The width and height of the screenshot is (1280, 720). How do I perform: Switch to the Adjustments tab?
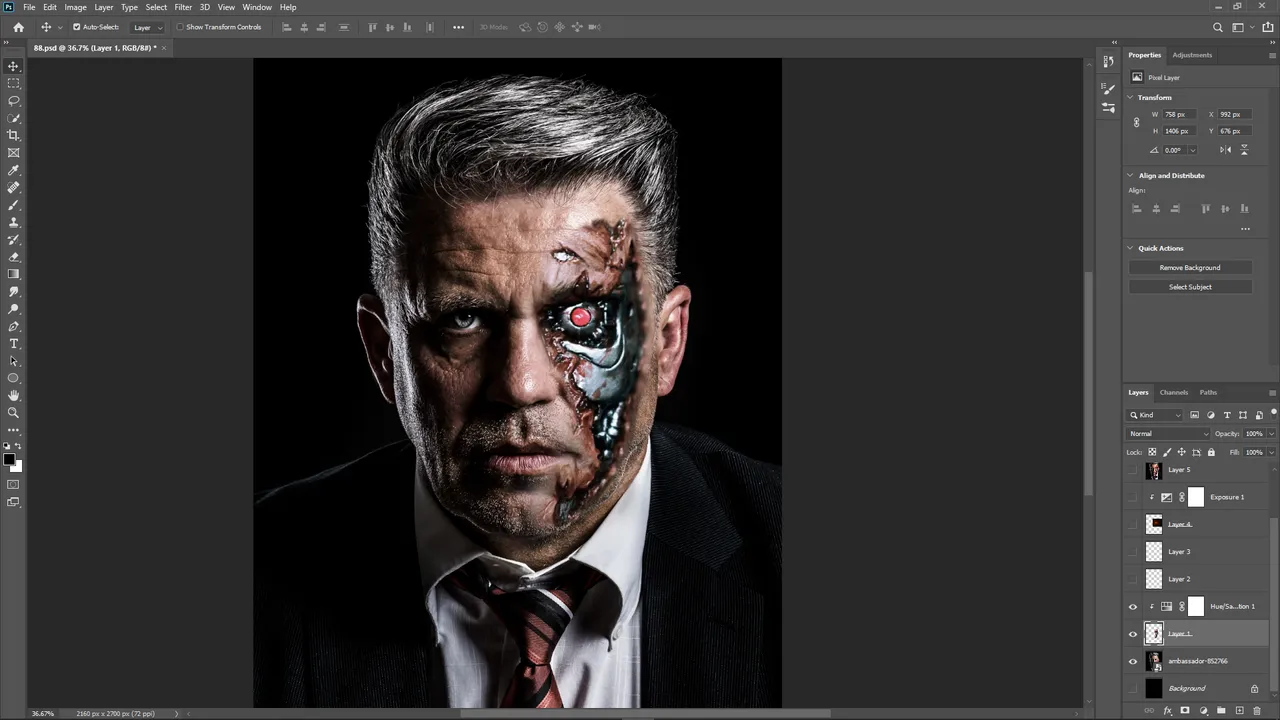point(1192,55)
